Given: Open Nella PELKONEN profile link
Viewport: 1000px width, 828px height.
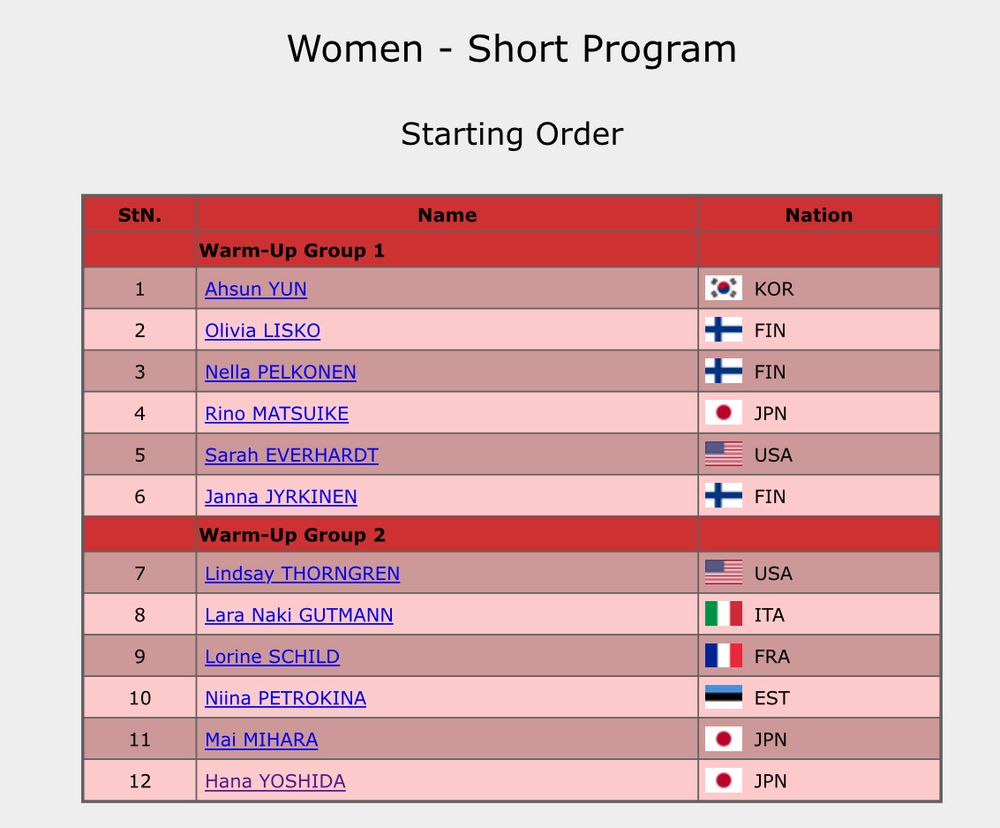Looking at the screenshot, I should click(x=281, y=372).
